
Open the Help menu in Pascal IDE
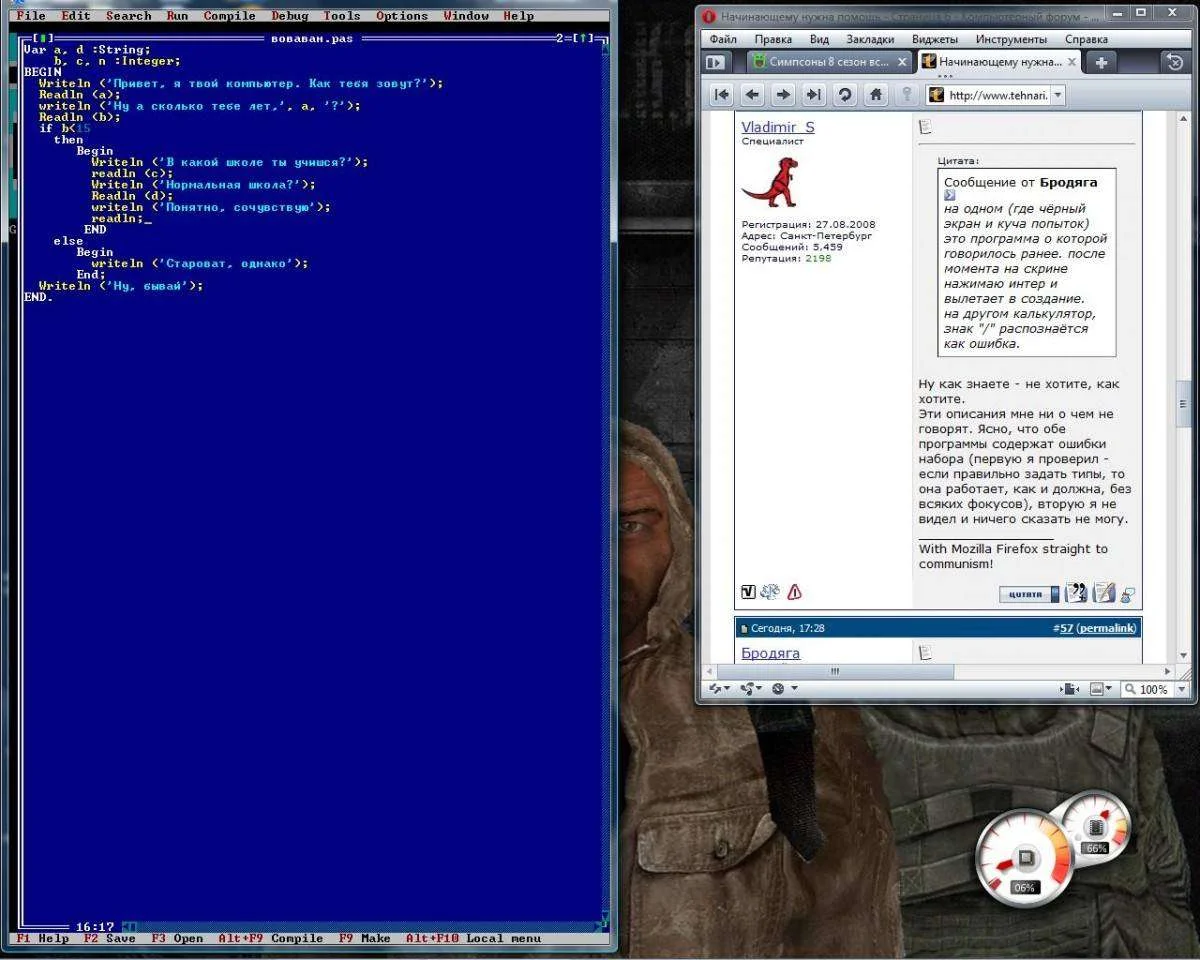518,16
